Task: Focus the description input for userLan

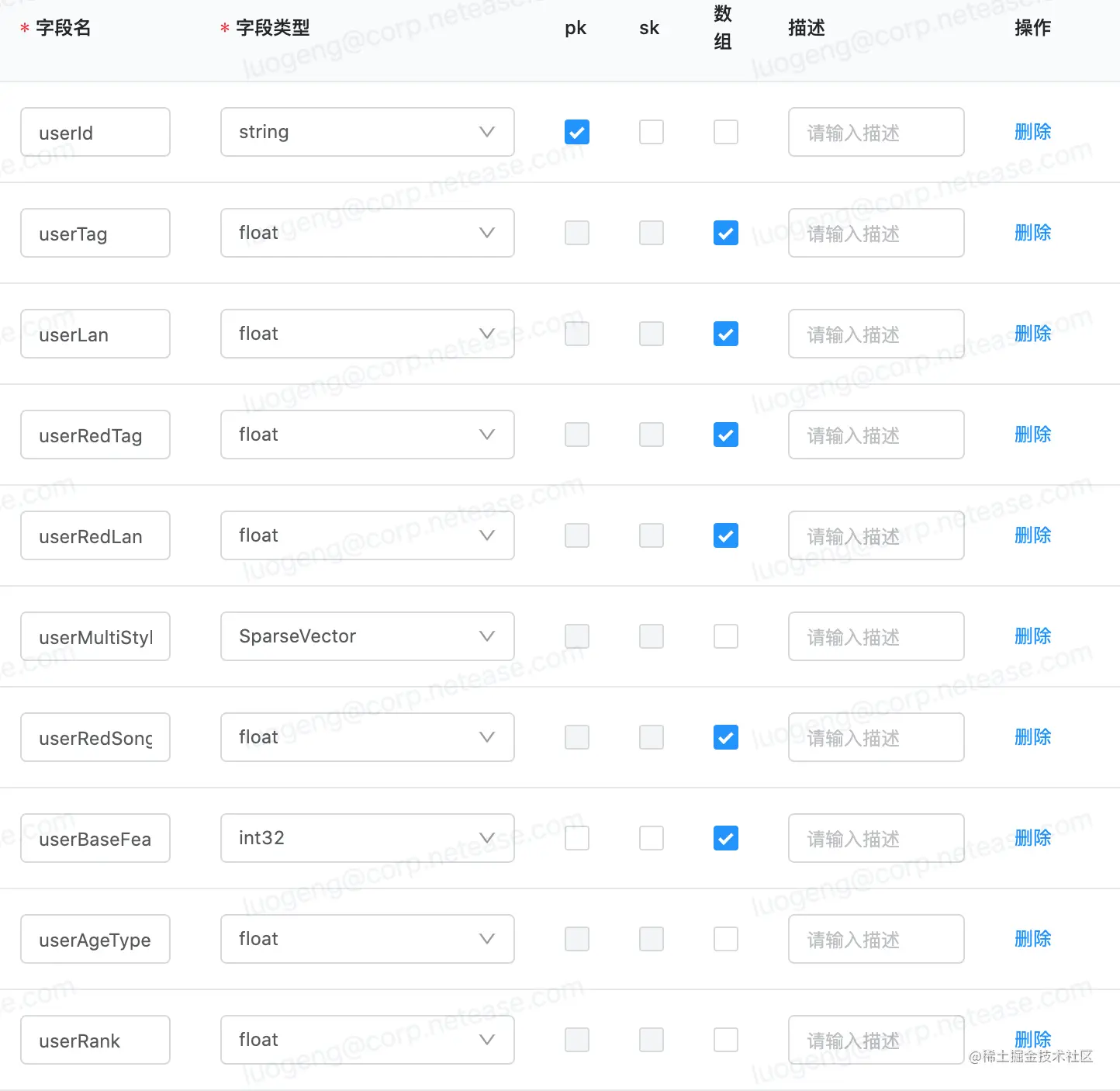Action: click(876, 334)
